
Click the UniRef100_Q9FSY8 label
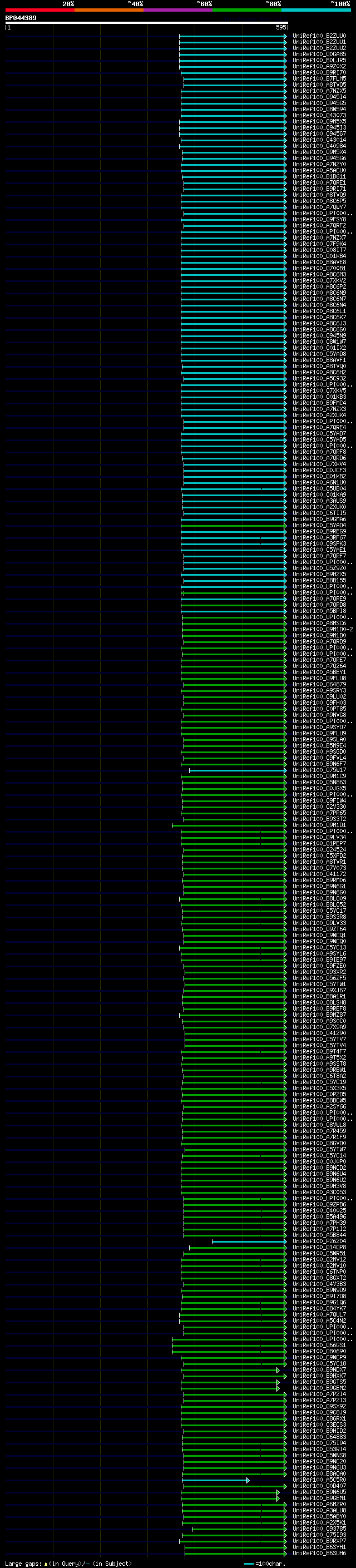pos(319,219)
